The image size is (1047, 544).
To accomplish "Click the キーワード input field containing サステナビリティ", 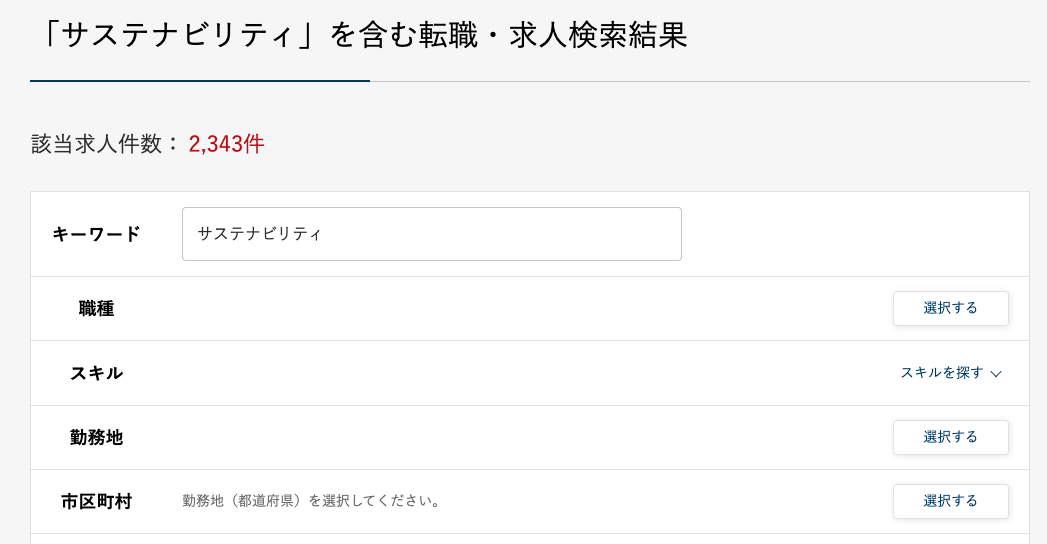I will coord(431,234).
